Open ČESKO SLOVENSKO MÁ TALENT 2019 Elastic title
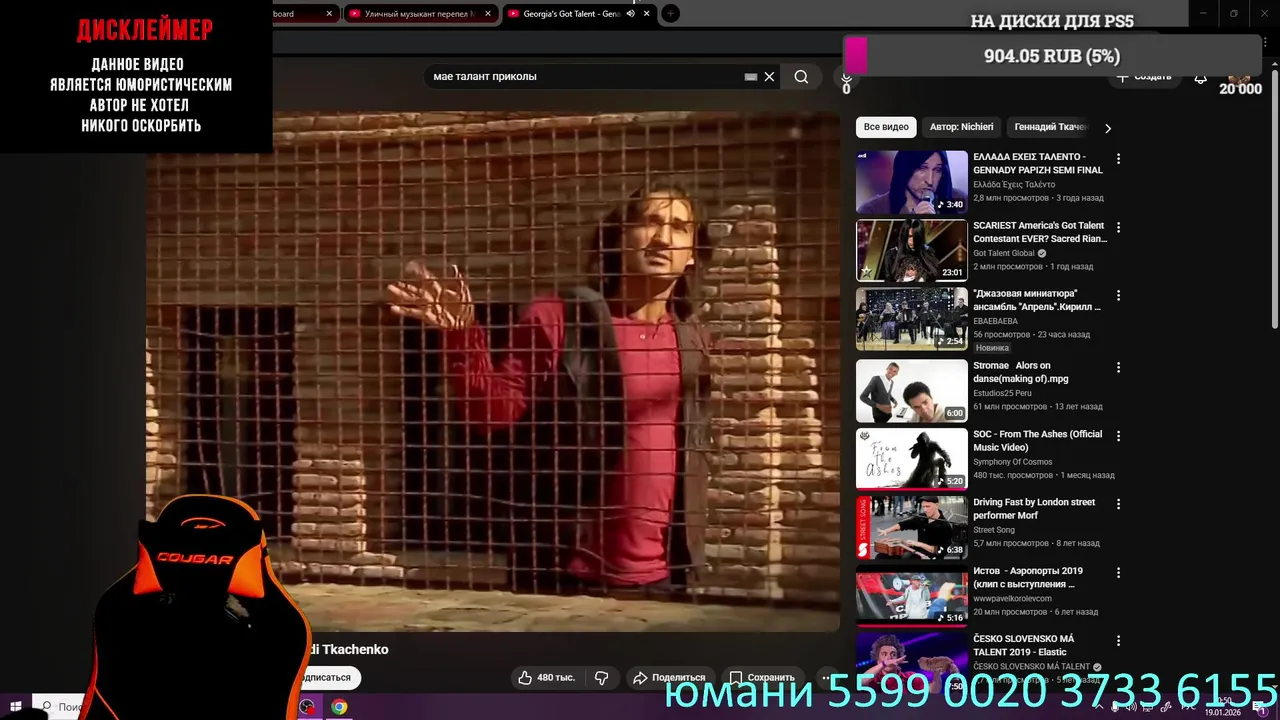The height and width of the screenshot is (720, 1280). pos(1024,645)
